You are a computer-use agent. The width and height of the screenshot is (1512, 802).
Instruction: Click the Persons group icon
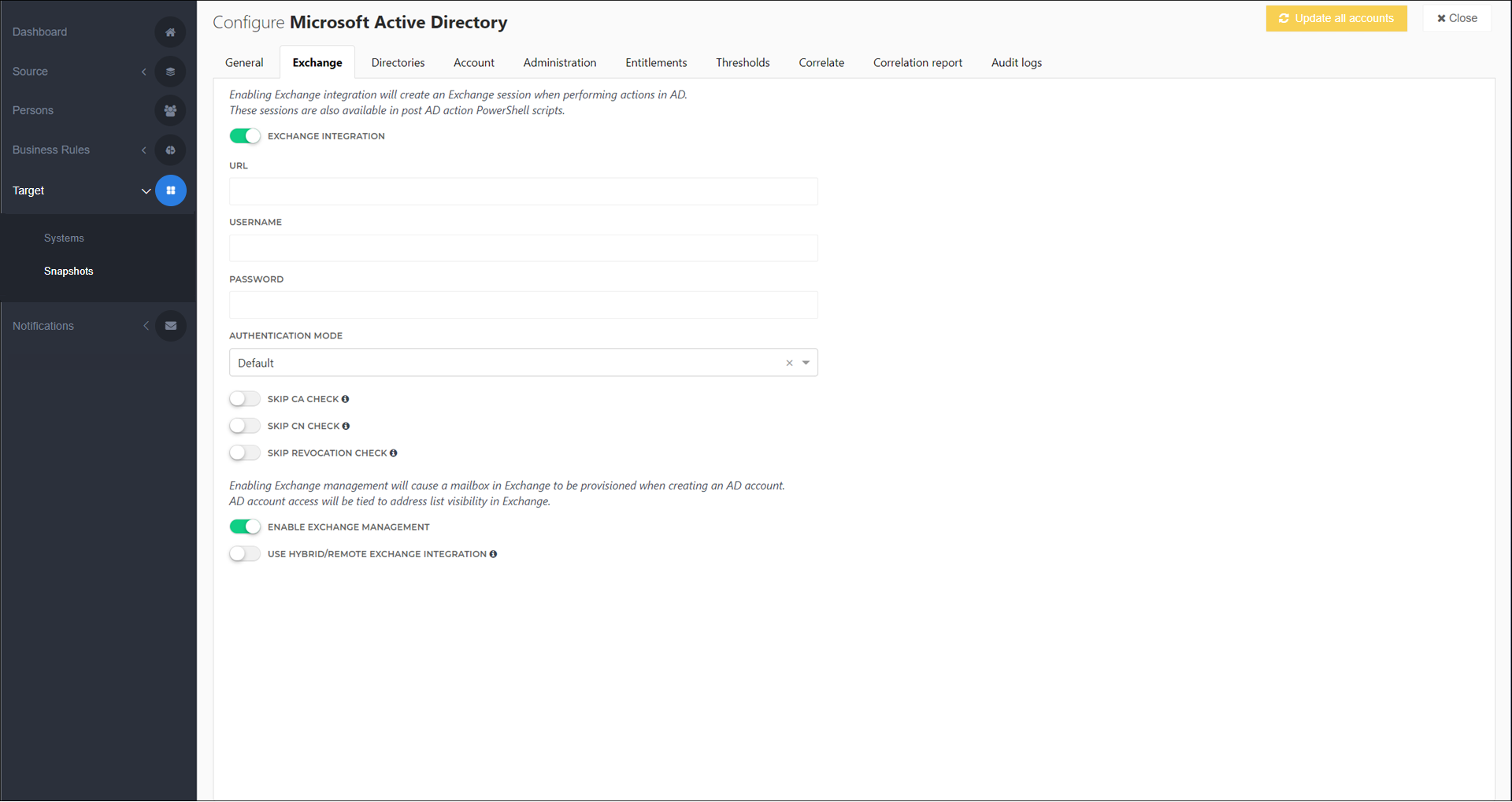(x=170, y=111)
